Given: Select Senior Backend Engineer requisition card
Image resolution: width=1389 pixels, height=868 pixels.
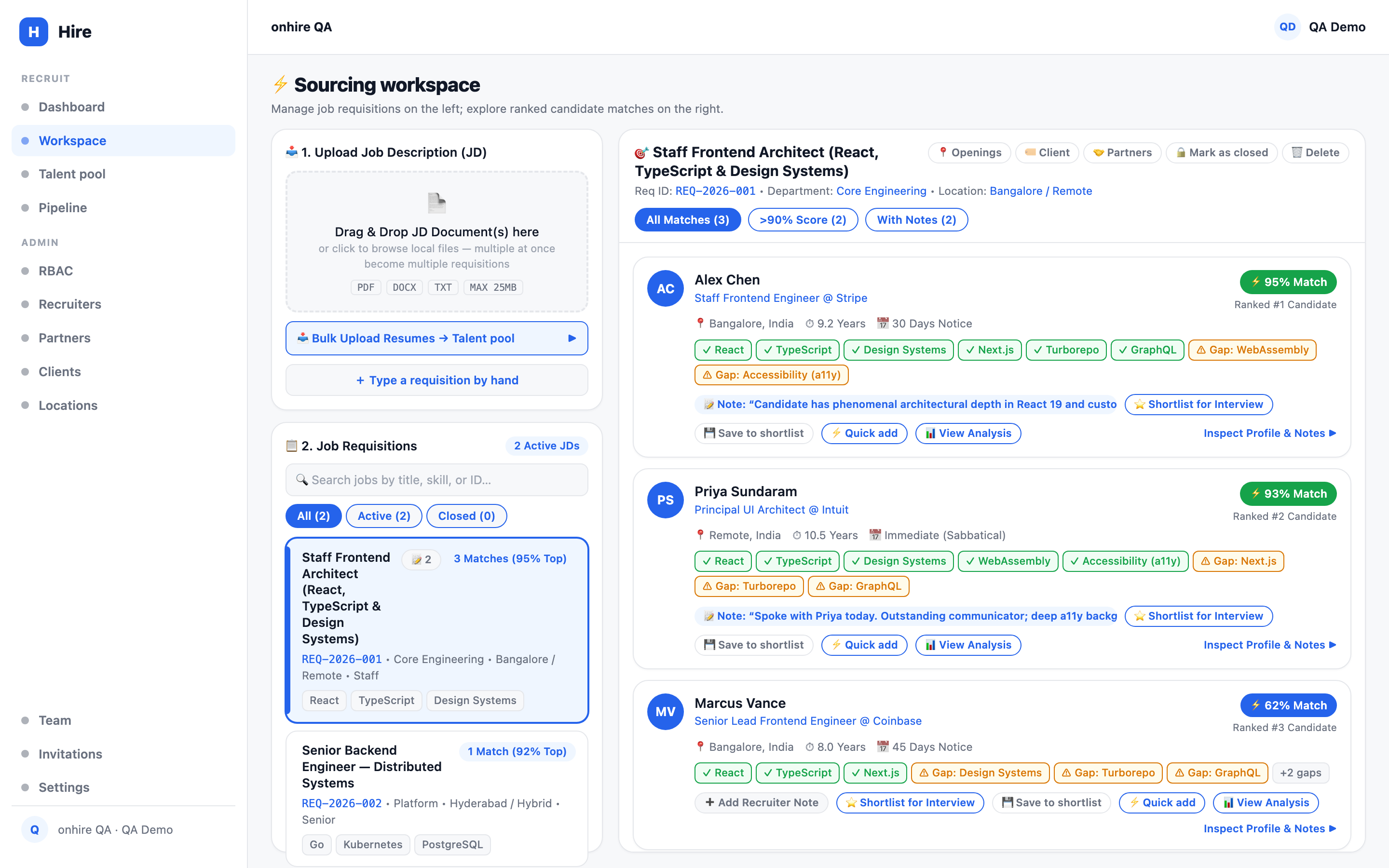Looking at the screenshot, I should [437, 799].
